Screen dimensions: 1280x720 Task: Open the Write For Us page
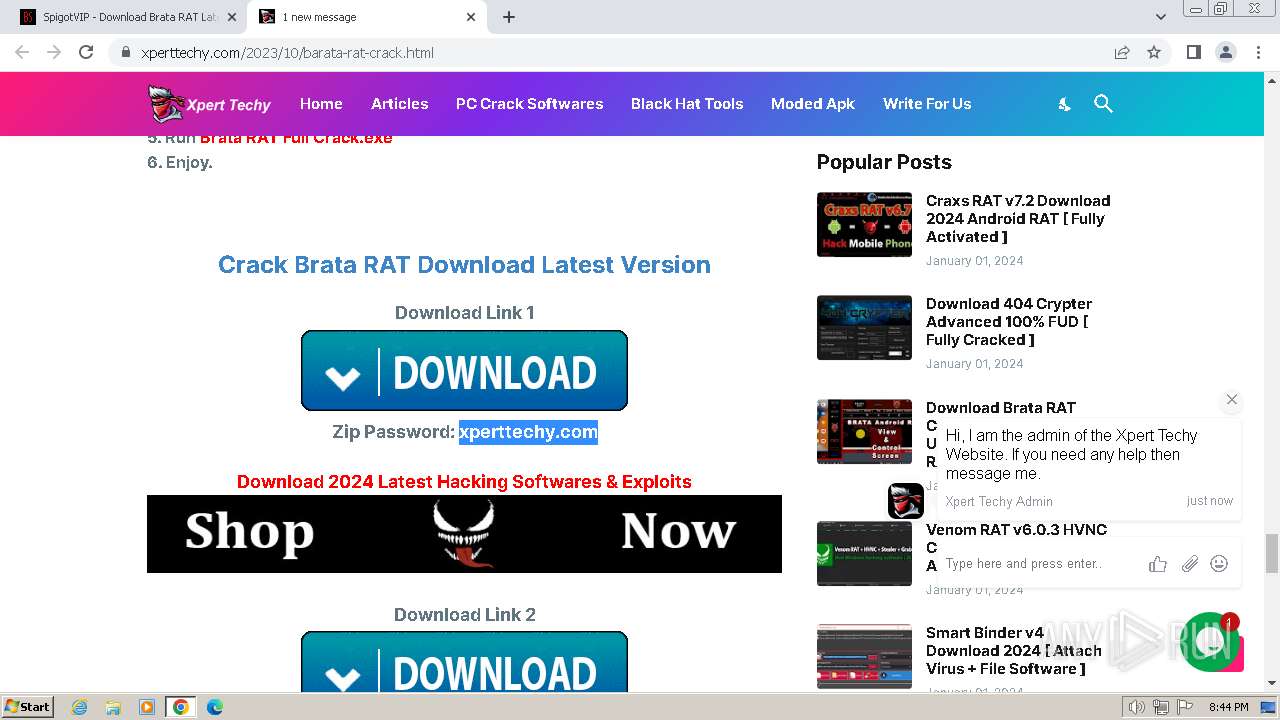point(927,104)
